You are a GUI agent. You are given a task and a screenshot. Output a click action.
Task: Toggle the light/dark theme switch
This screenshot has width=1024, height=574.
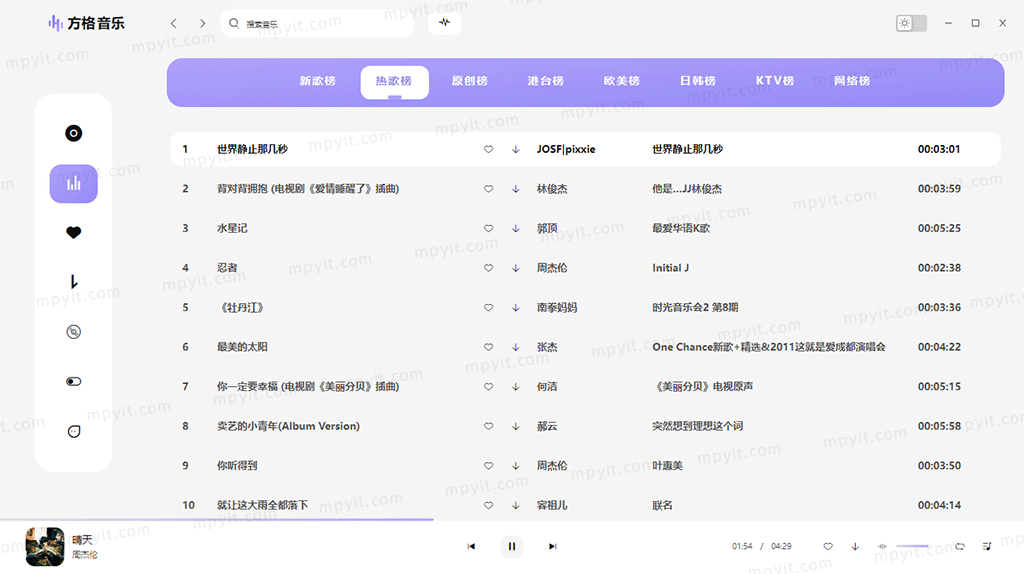(x=911, y=24)
